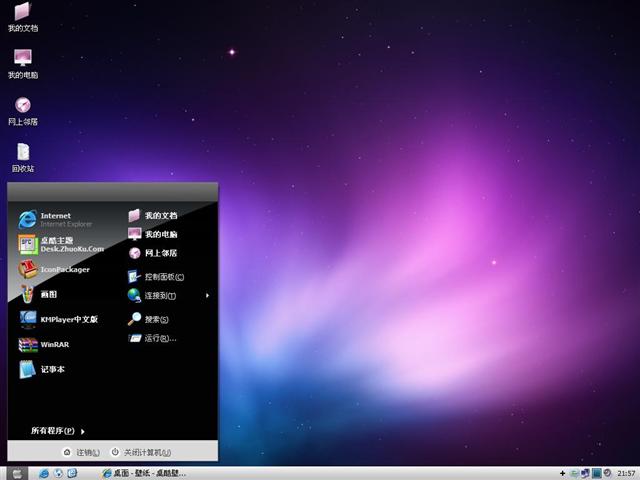The image size is (640, 480).
Task: Select the 我的电脑 desktop icon
Action: pyautogui.click(x=23, y=62)
